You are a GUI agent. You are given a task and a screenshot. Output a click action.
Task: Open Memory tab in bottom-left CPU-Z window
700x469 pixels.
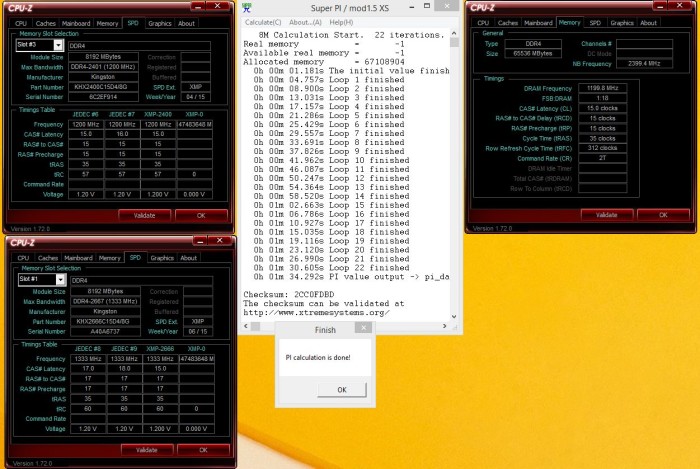click(109, 258)
